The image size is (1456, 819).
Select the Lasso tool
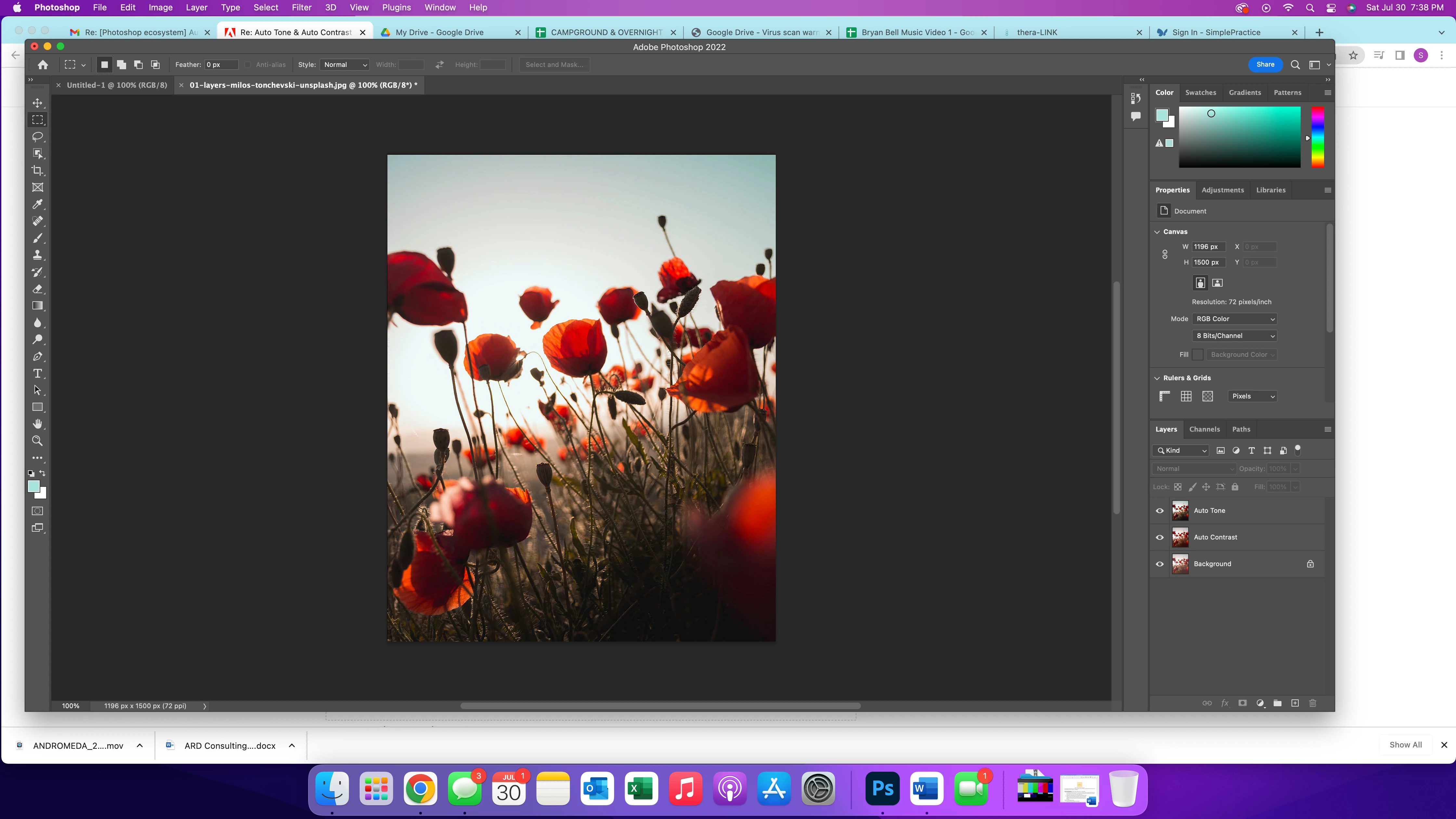[x=37, y=137]
